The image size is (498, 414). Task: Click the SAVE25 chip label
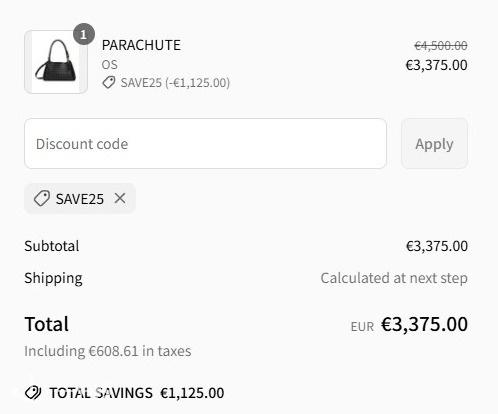(80, 199)
